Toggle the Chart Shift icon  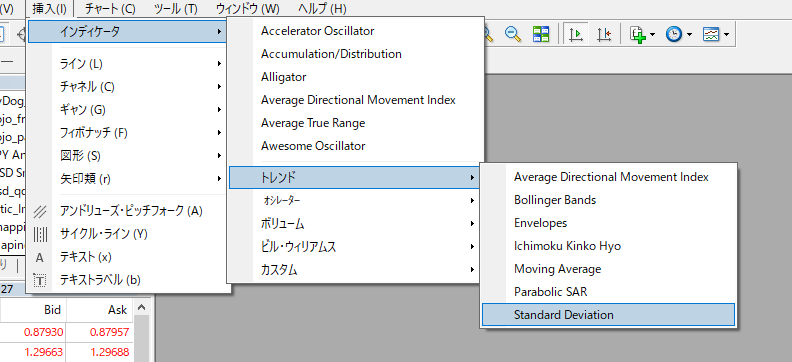(x=604, y=34)
